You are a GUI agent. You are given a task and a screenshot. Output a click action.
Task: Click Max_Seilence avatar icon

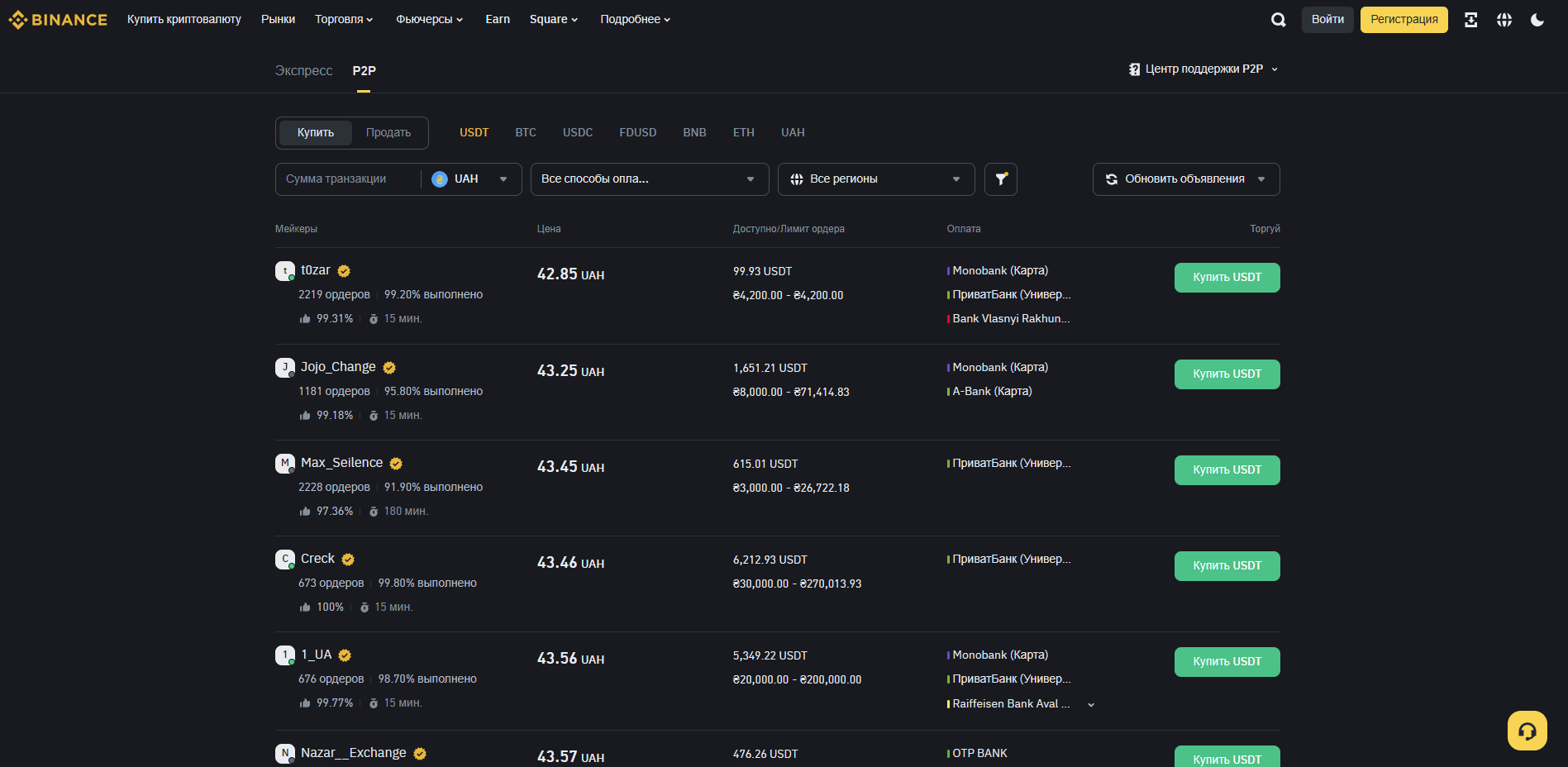point(285,463)
